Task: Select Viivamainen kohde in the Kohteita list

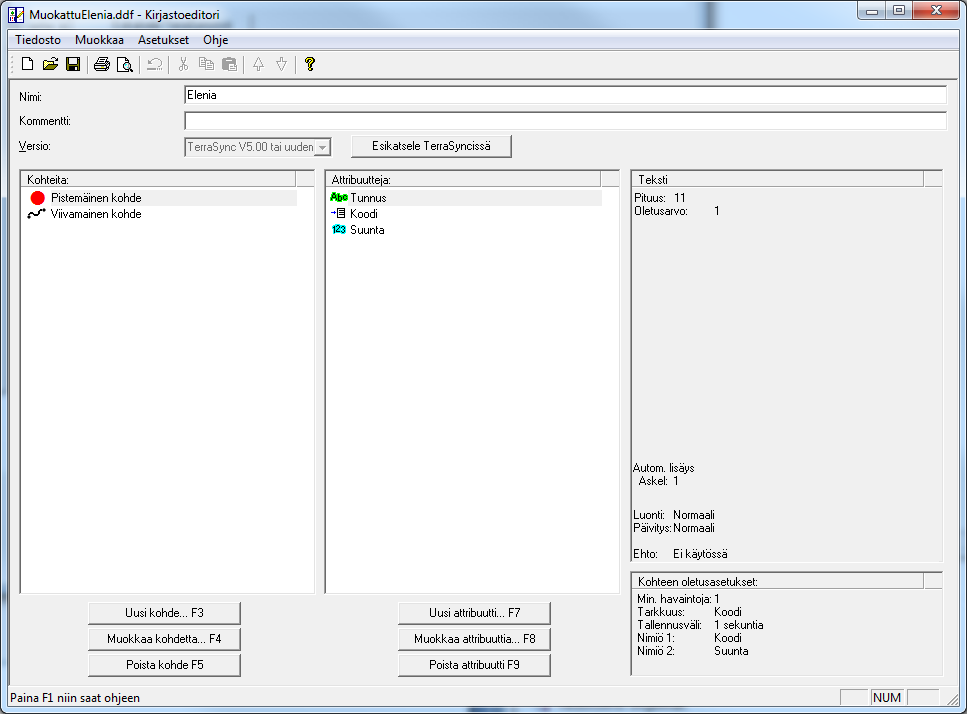Action: pyautogui.click(x=159, y=214)
